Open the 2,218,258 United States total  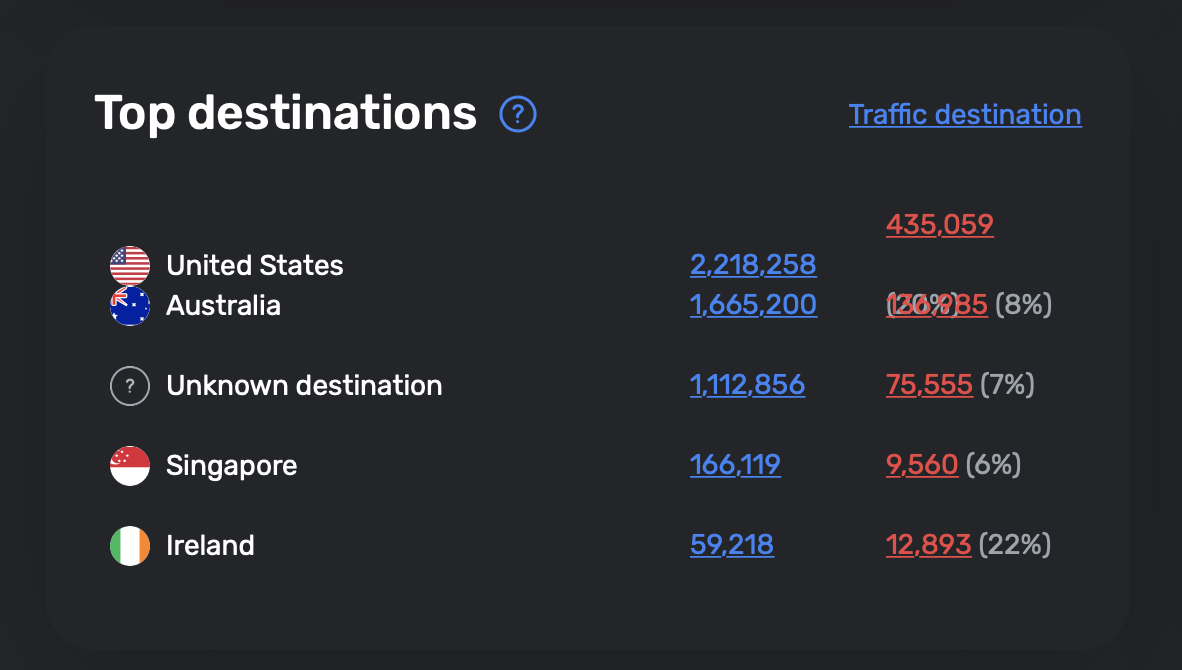(752, 265)
